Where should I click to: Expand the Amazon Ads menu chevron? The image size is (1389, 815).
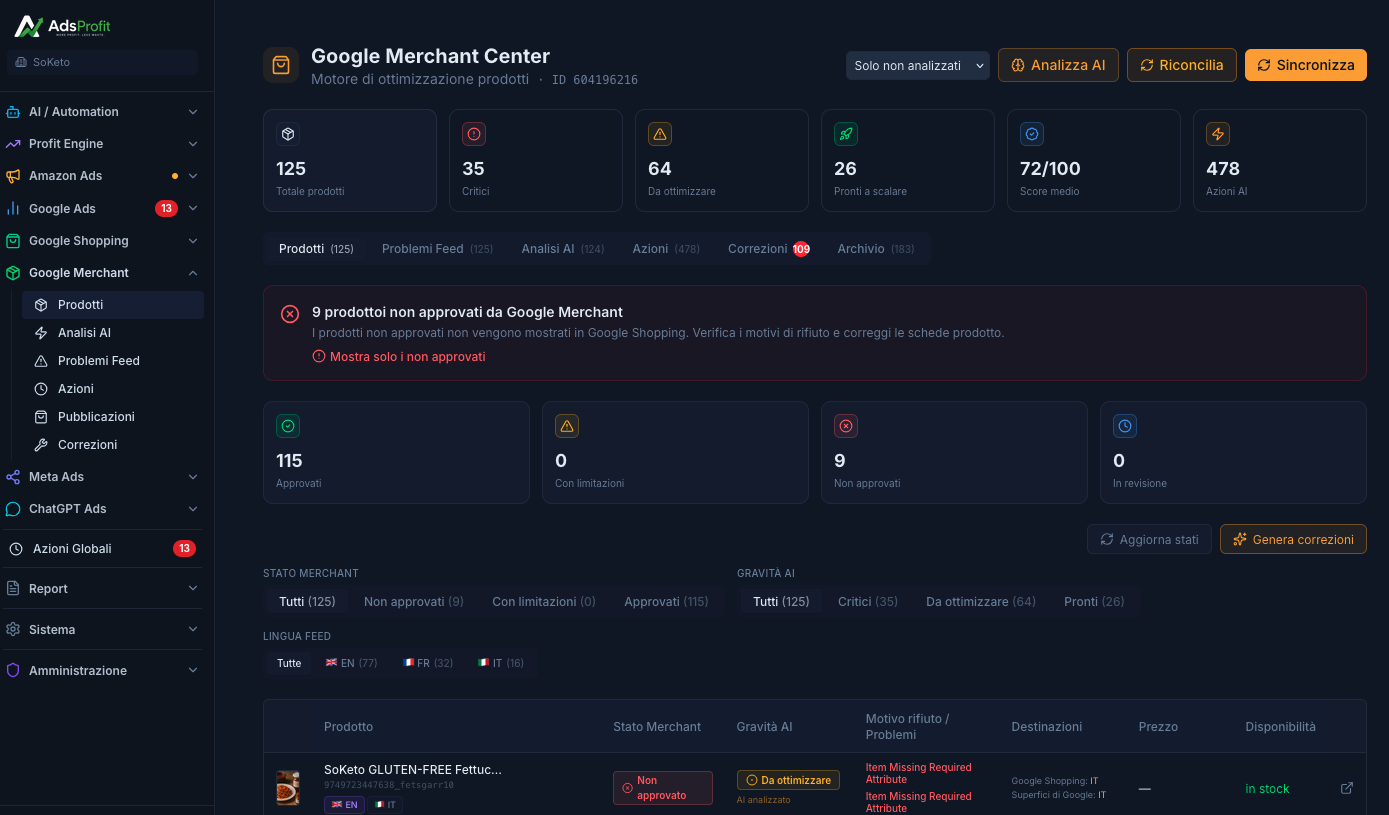[x=193, y=176]
